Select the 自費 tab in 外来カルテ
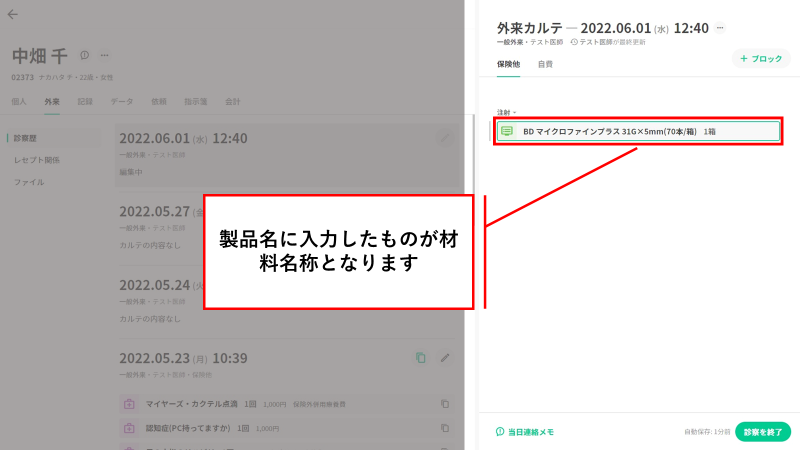Viewport: 800px width, 450px height. pyautogui.click(x=545, y=64)
